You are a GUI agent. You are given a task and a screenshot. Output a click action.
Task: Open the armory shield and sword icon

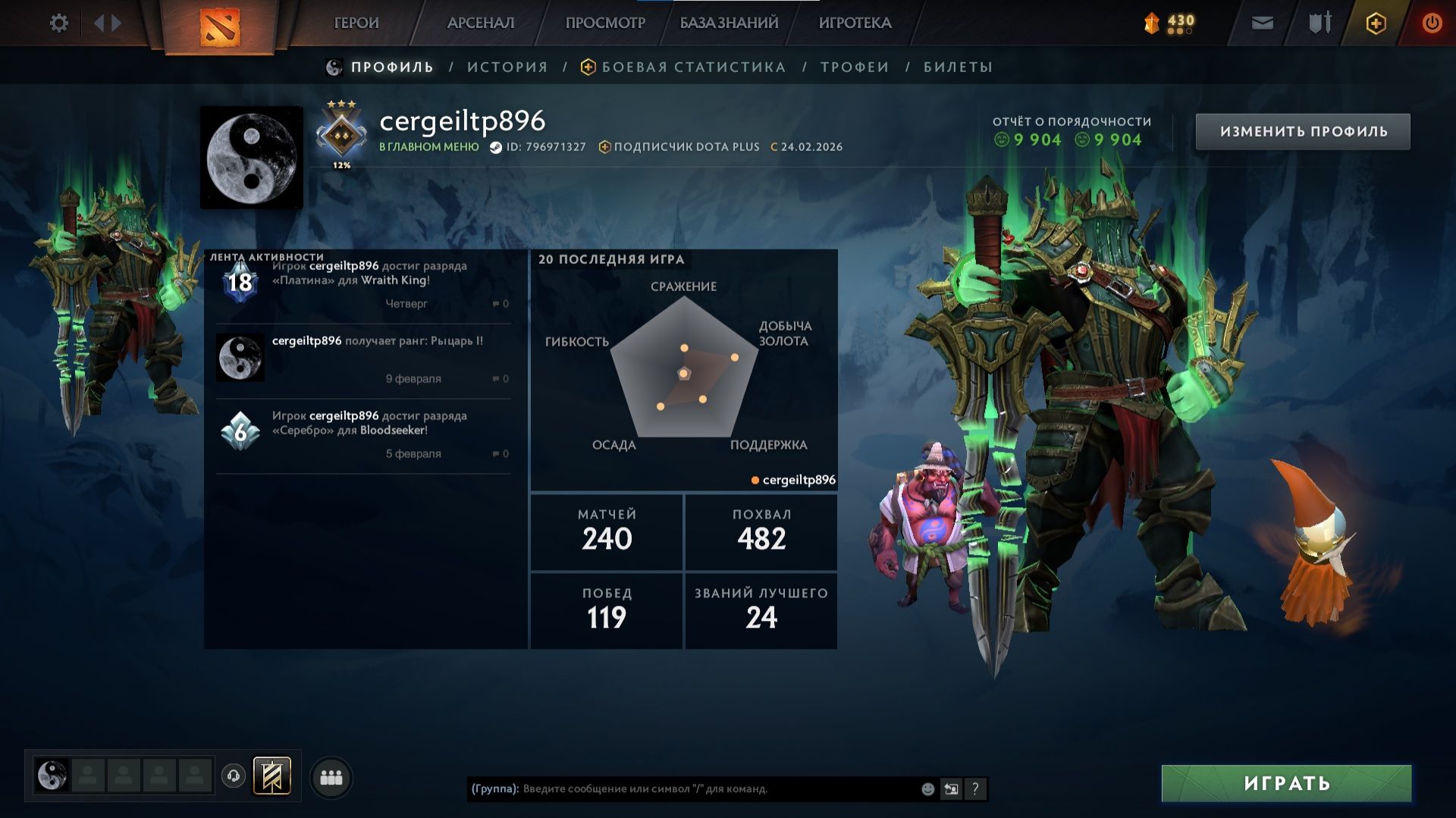click(1320, 23)
